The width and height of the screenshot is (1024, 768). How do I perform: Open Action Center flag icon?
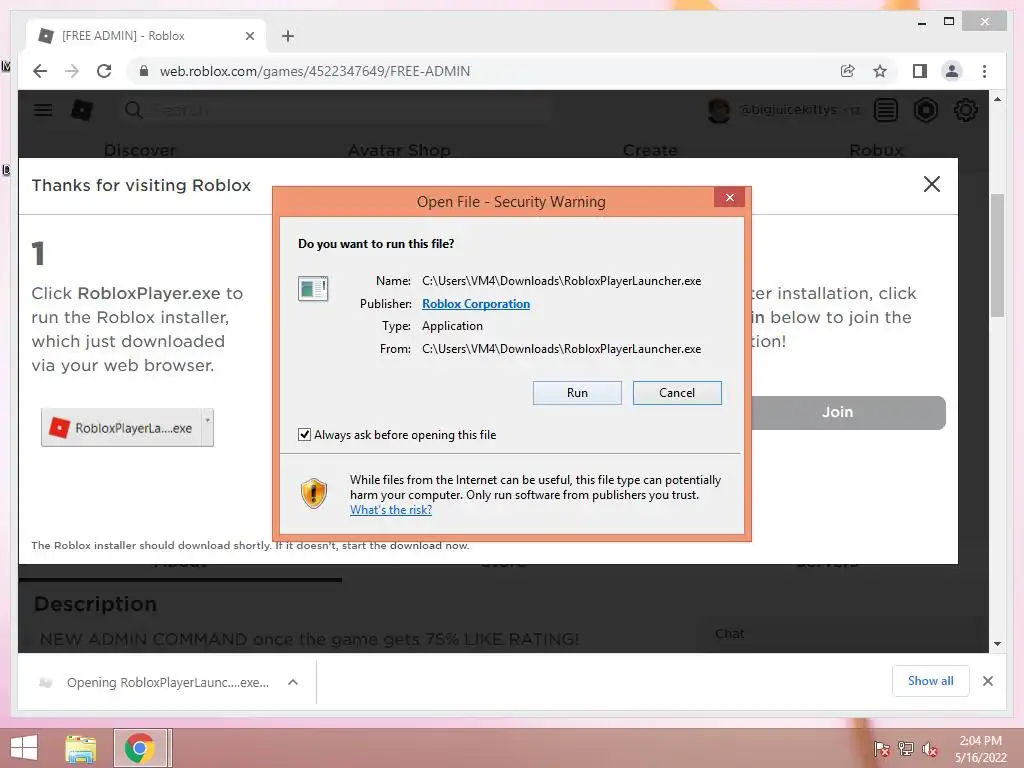(x=881, y=749)
